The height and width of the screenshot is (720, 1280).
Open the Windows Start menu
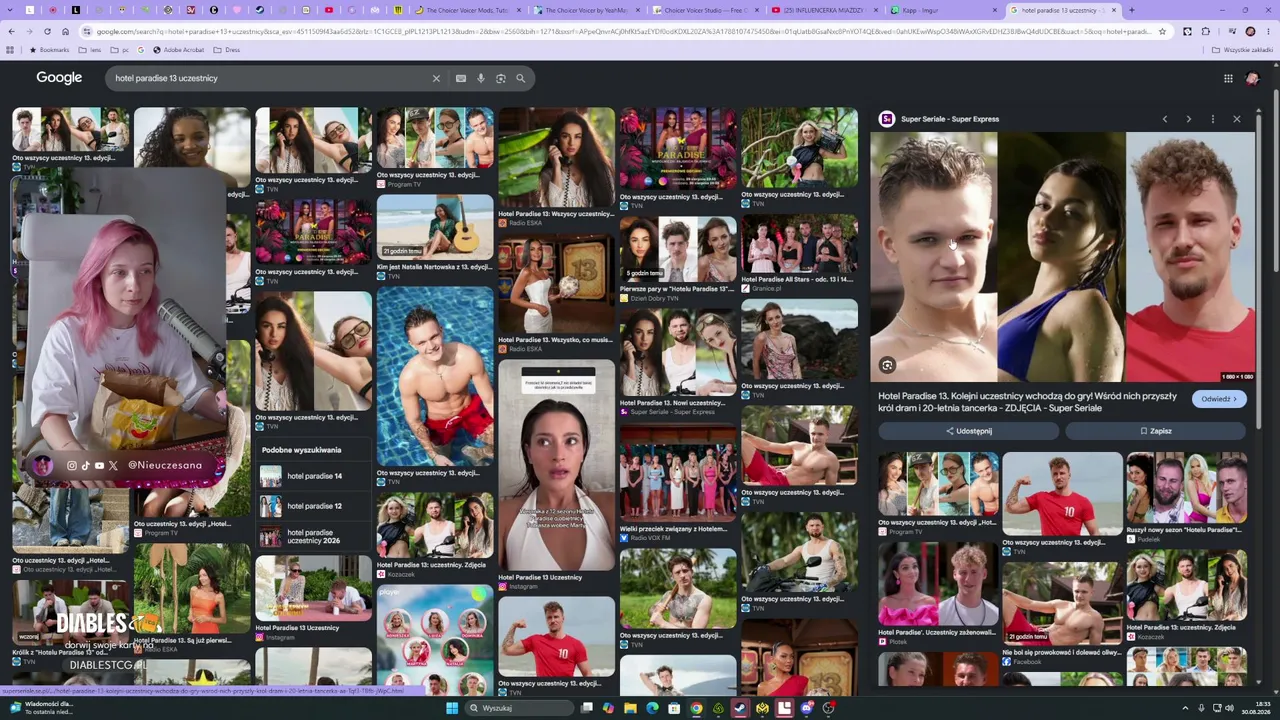tap(452, 708)
